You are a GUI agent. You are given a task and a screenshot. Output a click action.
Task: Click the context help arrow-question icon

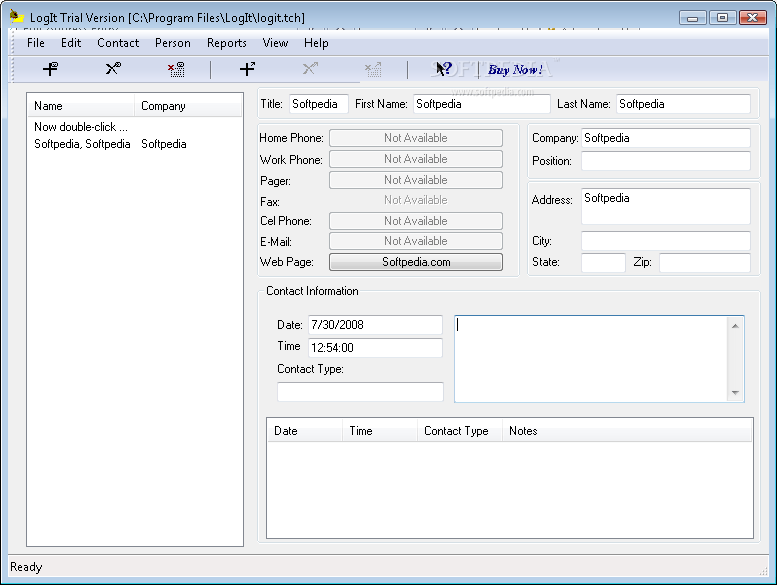[444, 69]
